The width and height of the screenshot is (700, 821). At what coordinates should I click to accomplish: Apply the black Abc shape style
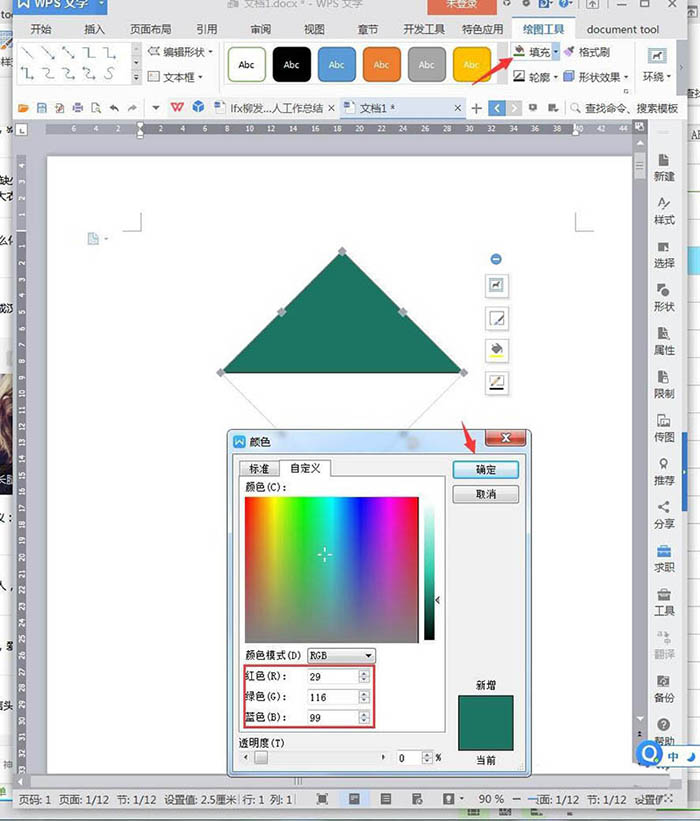click(x=292, y=64)
